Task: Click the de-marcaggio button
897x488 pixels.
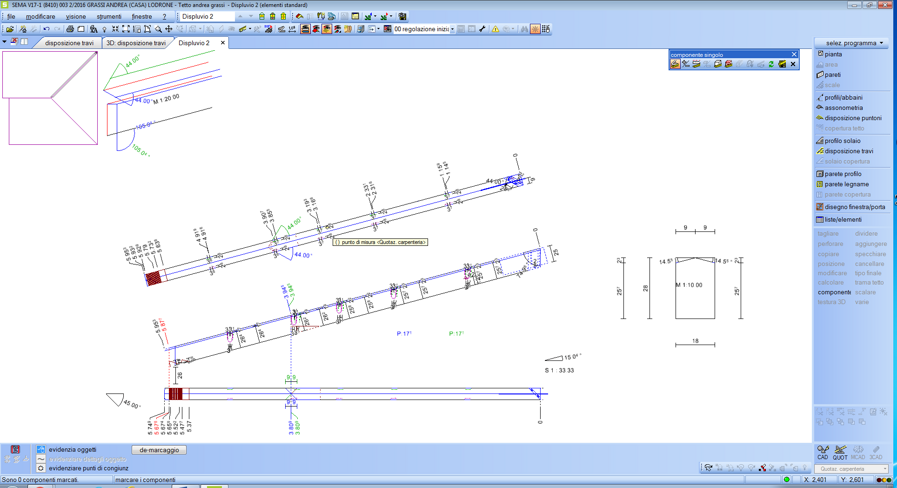Action: tap(159, 450)
